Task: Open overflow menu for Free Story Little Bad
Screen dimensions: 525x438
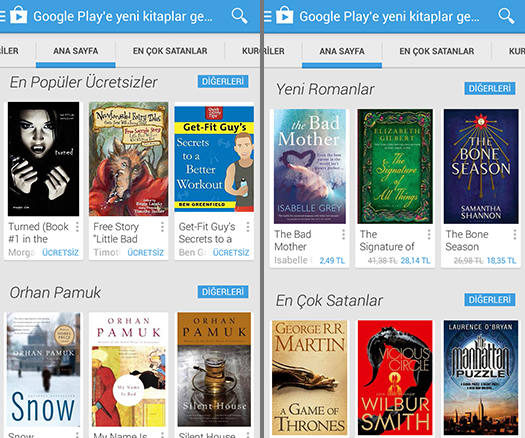Action: [x=162, y=227]
